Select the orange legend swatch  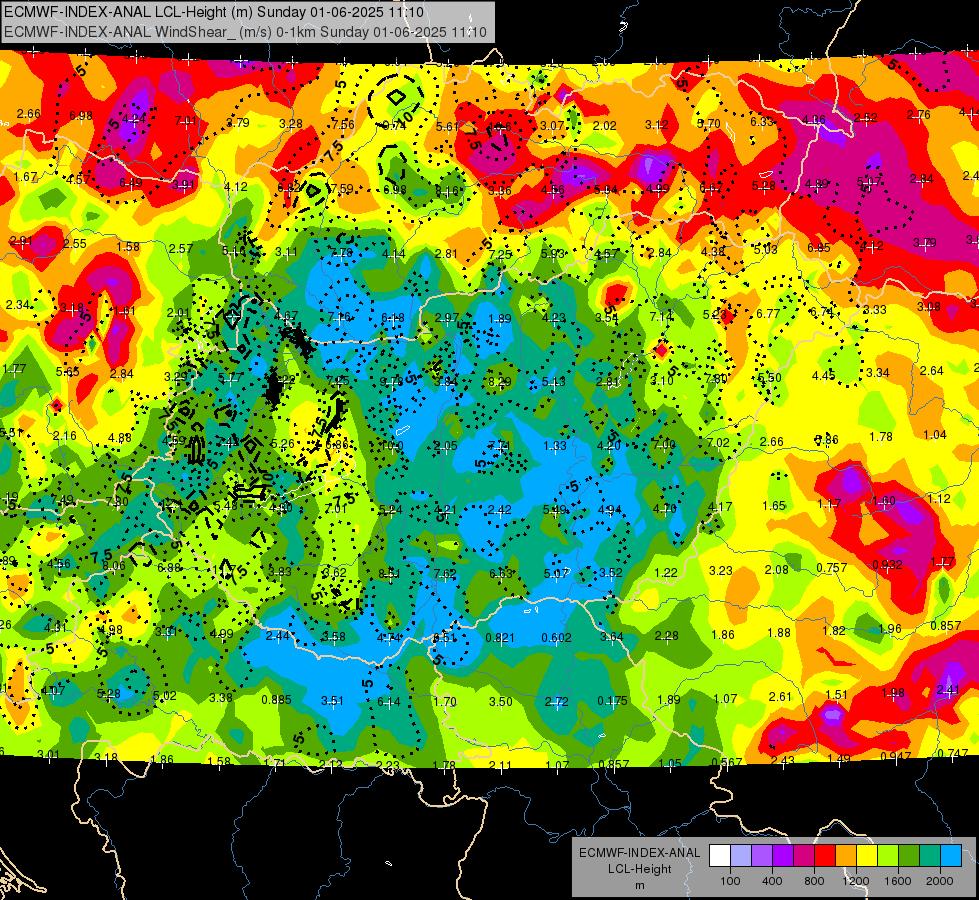coord(845,856)
